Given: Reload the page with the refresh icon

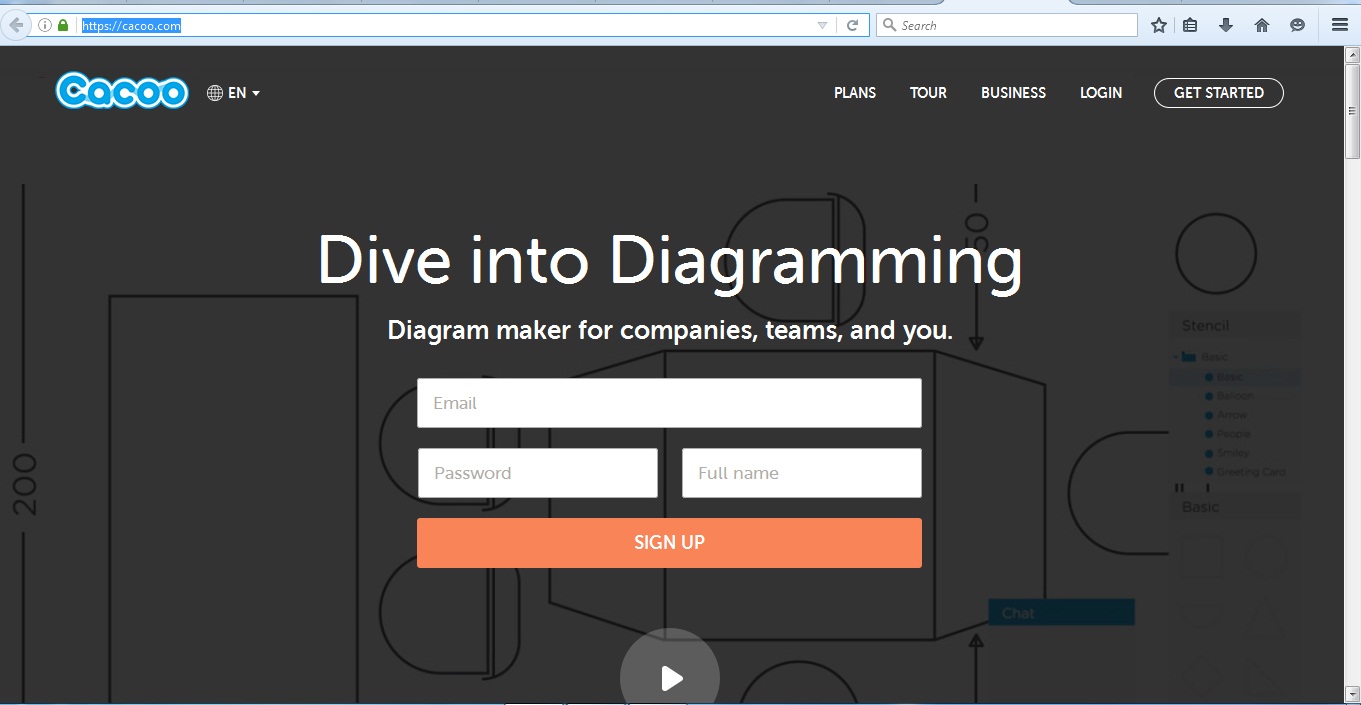Looking at the screenshot, I should (x=852, y=25).
